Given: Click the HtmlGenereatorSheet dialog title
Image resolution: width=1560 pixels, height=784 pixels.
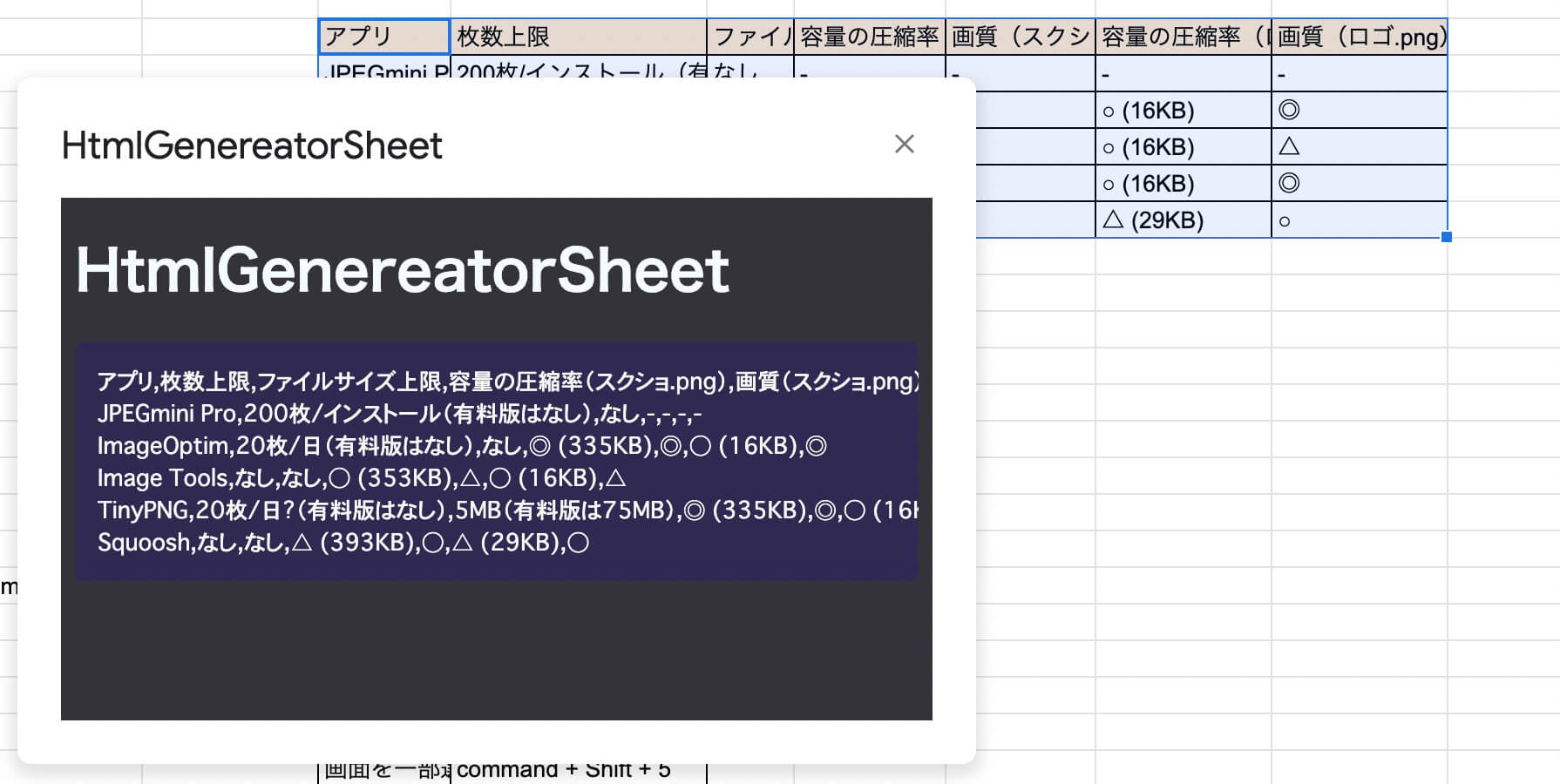Looking at the screenshot, I should [251, 145].
